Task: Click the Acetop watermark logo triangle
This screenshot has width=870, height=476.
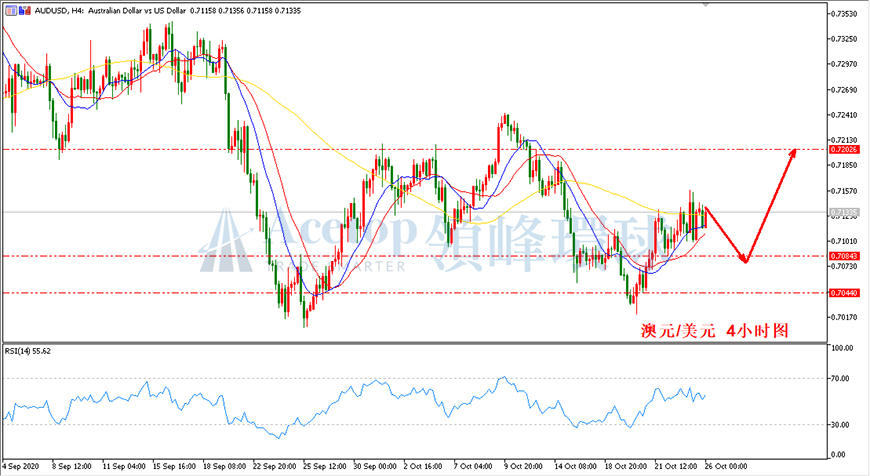Action: 226,240
